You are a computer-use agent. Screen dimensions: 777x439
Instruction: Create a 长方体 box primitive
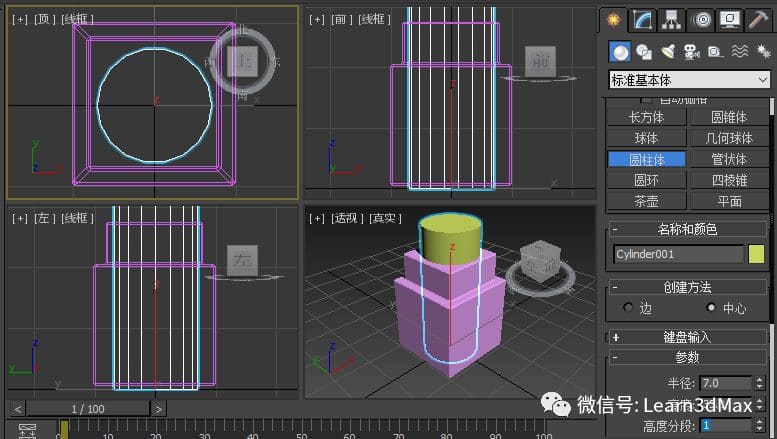pos(647,117)
